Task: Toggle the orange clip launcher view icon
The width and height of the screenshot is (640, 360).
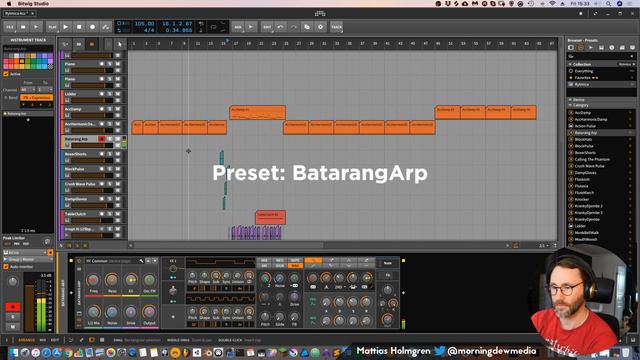Action: click(x=92, y=44)
